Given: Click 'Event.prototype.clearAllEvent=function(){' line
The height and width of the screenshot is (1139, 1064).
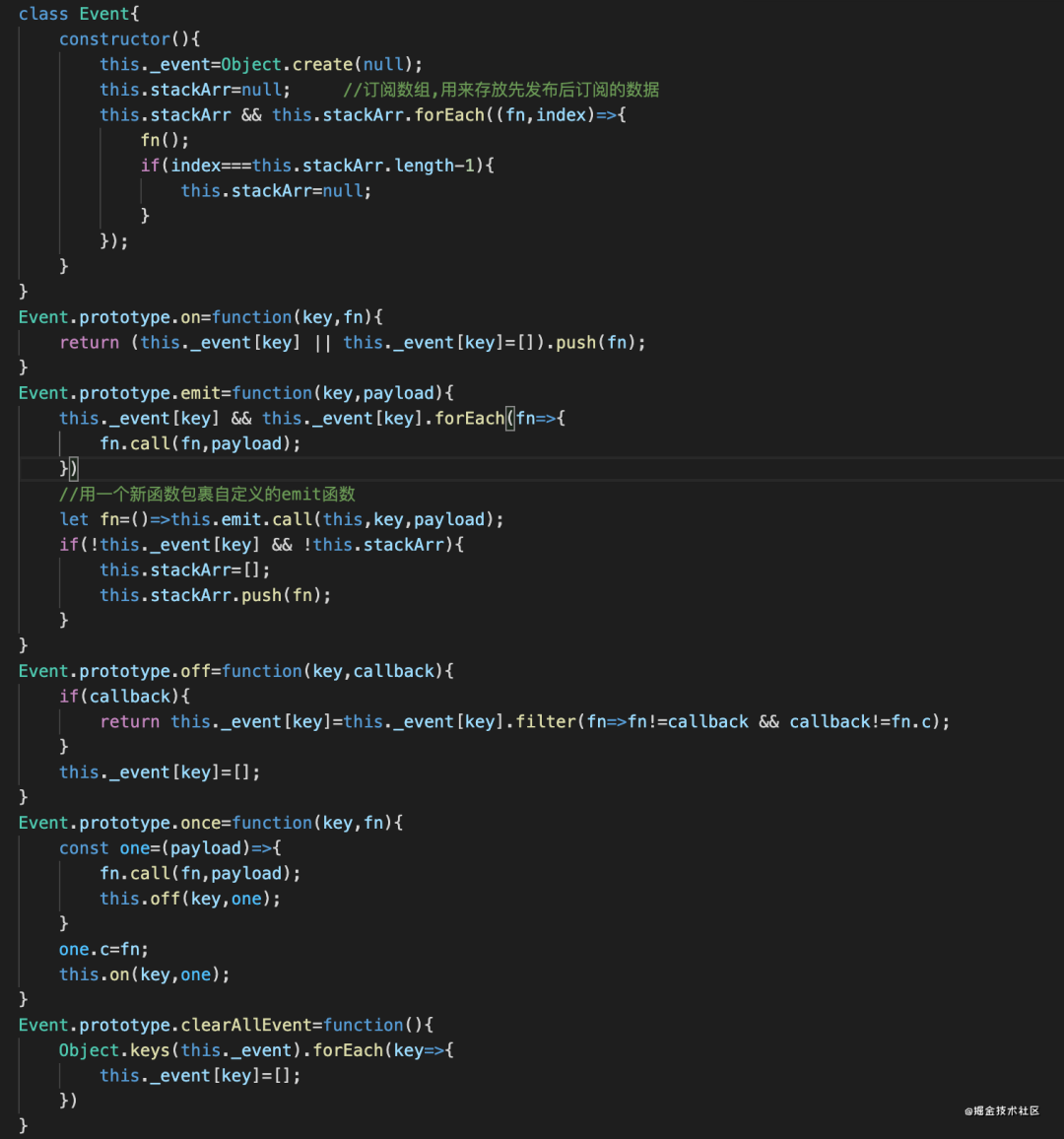Looking at the screenshot, I should coord(226,1025).
